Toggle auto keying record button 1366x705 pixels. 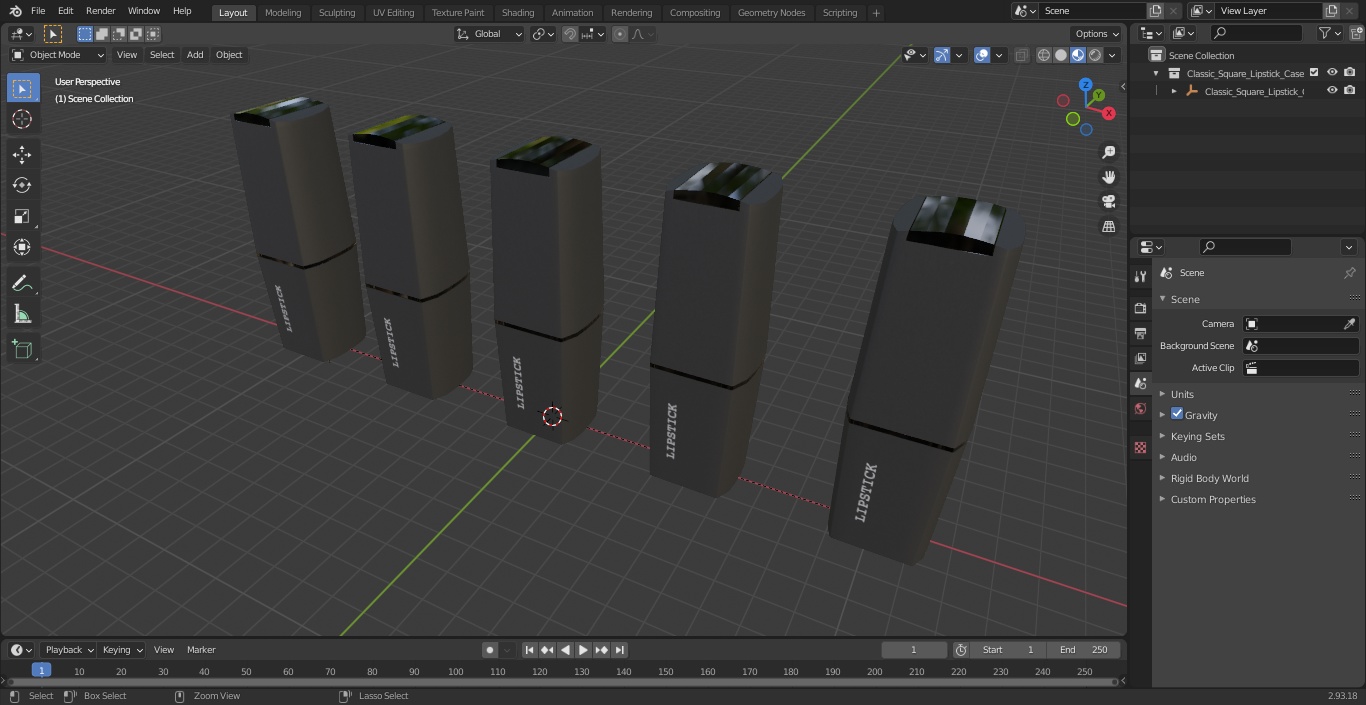coord(490,650)
